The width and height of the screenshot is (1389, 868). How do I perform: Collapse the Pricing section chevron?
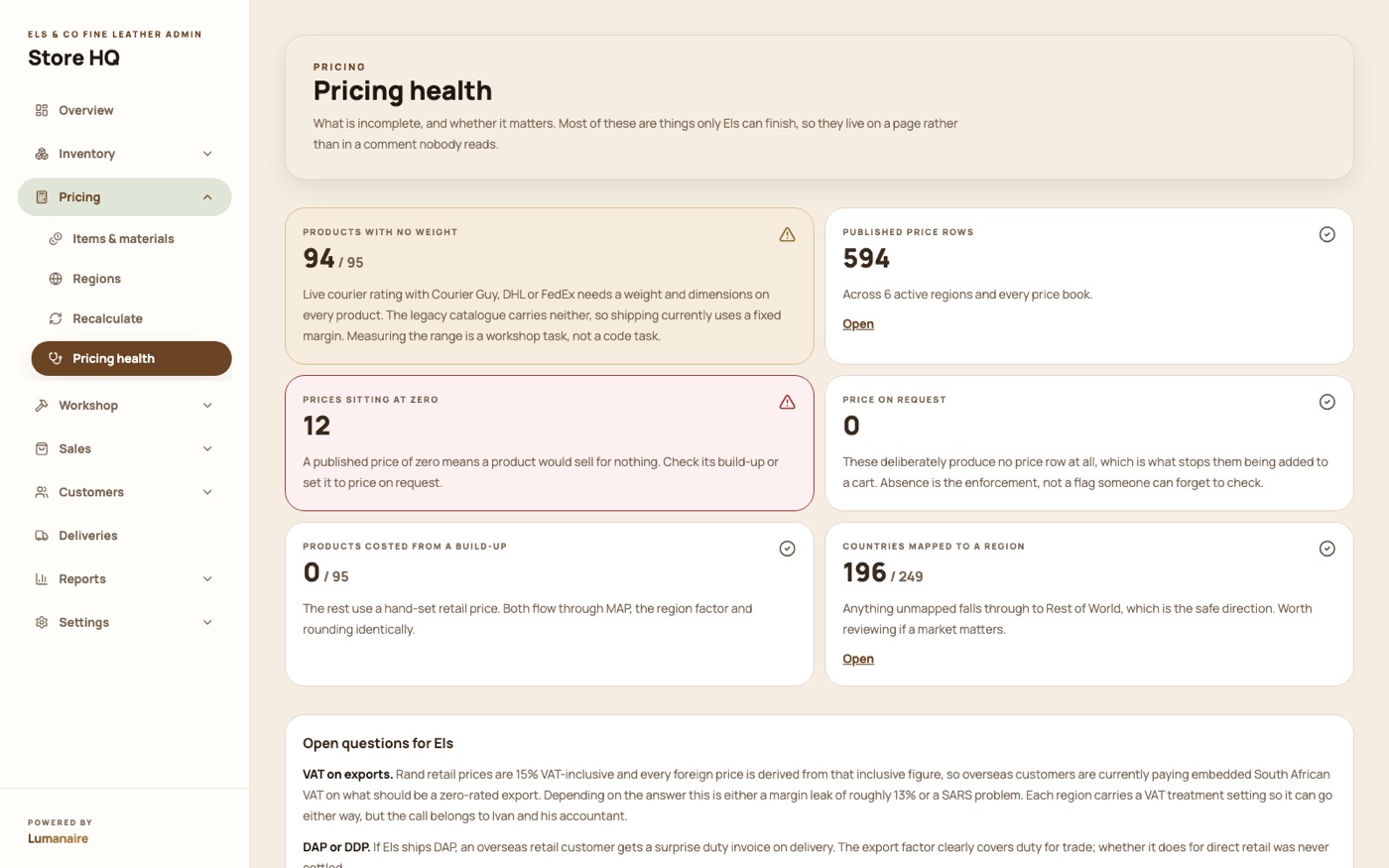click(207, 197)
